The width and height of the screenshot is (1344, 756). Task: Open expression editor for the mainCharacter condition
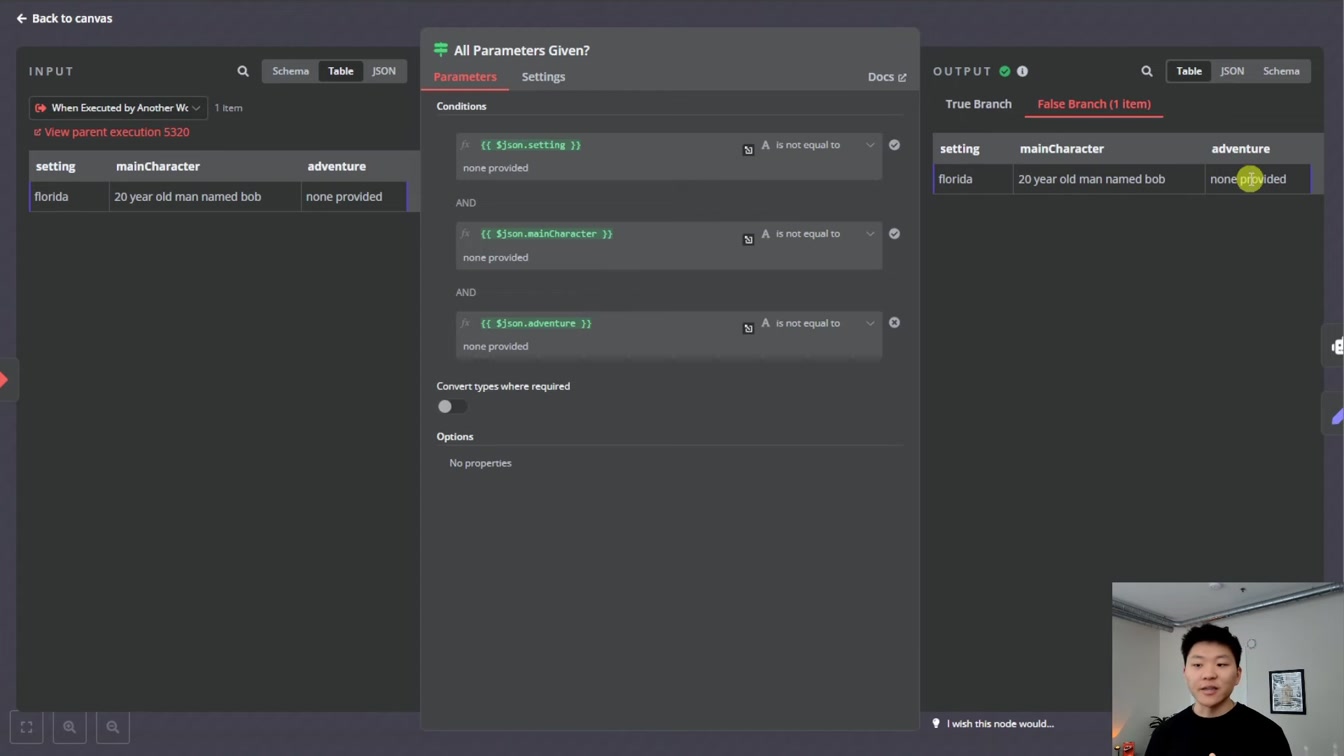(x=748, y=240)
